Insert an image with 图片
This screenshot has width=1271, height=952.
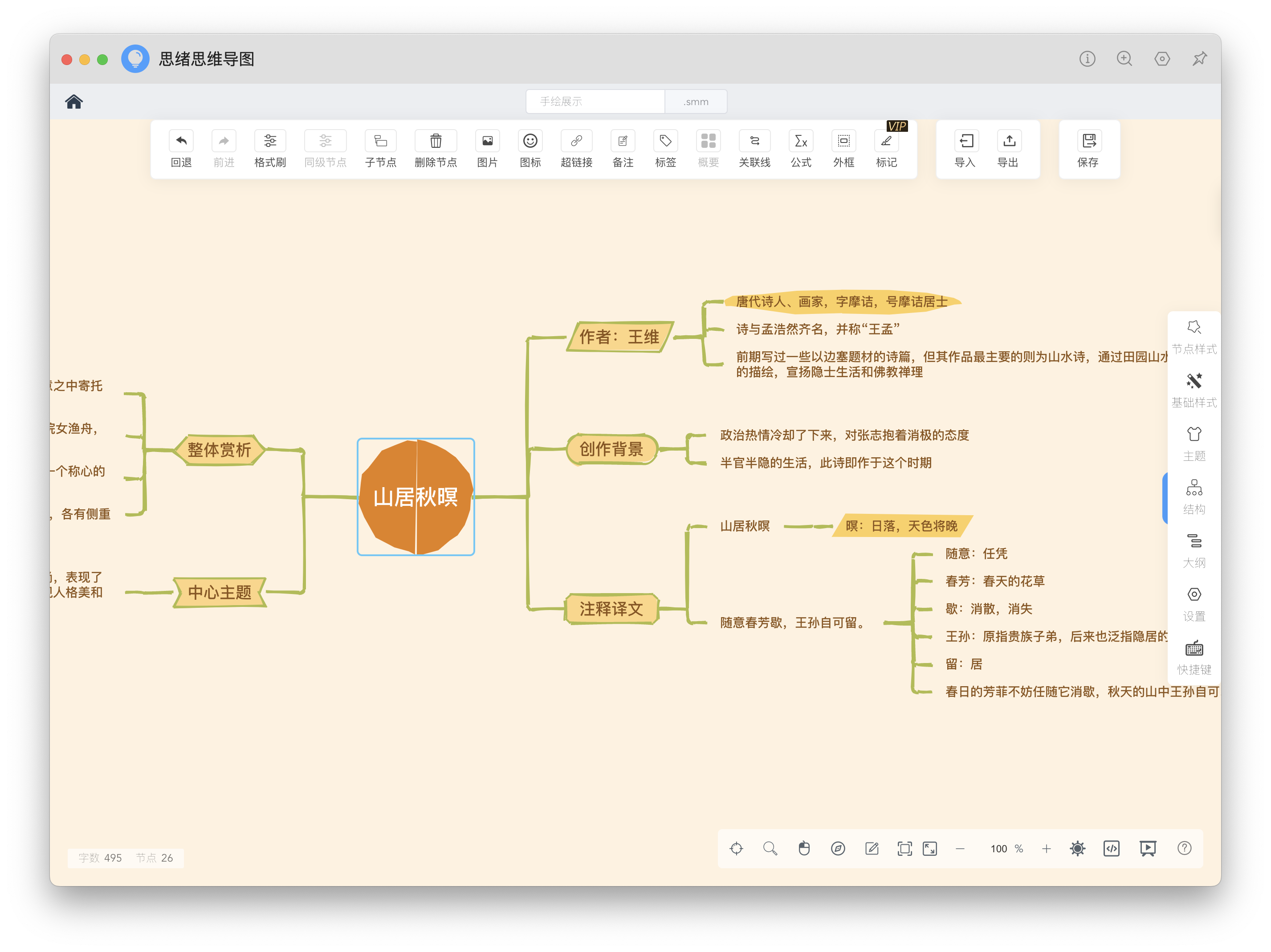tap(487, 149)
